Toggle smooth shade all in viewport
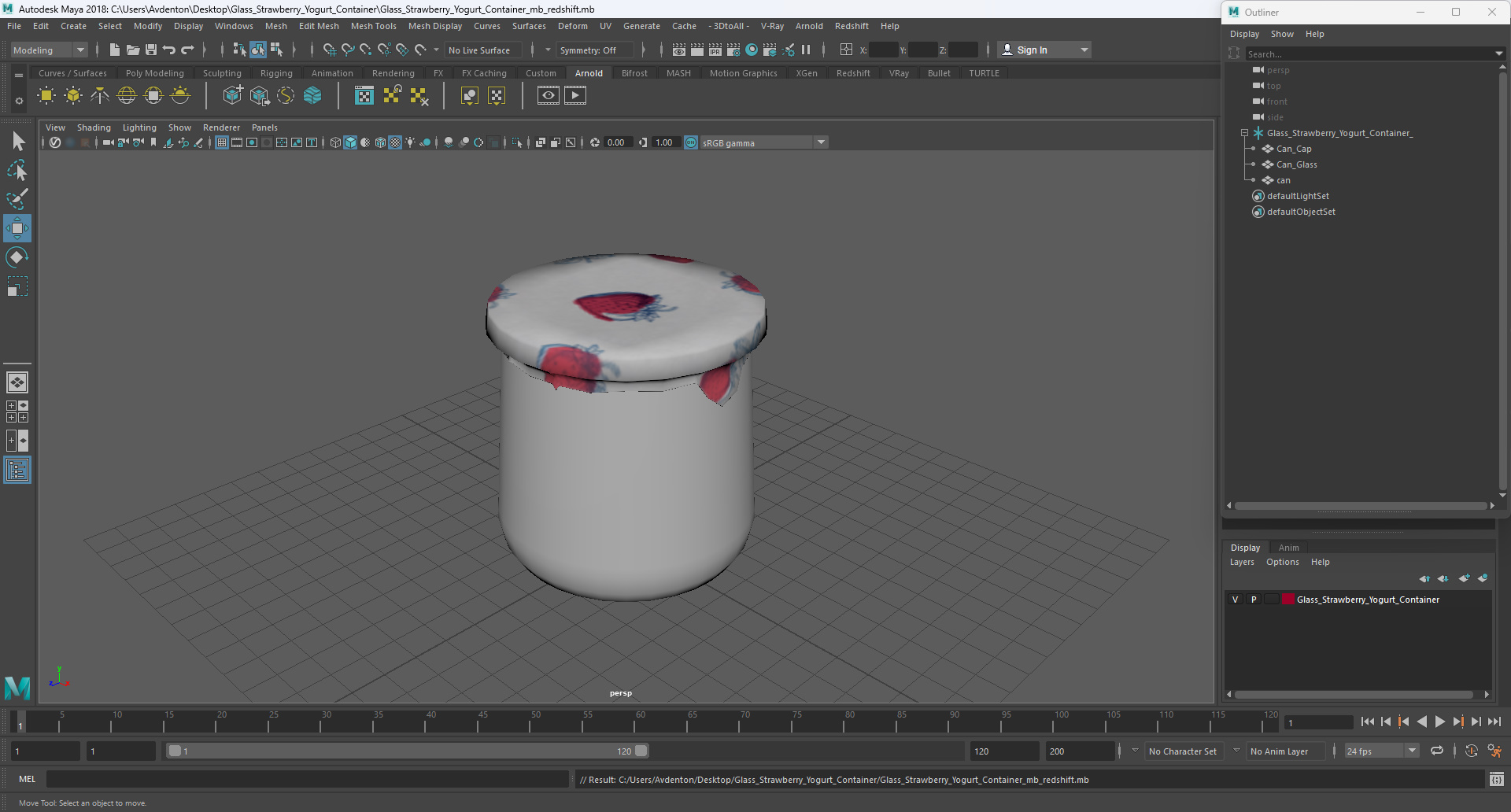Viewport: 1511px width, 812px height. 350,142
